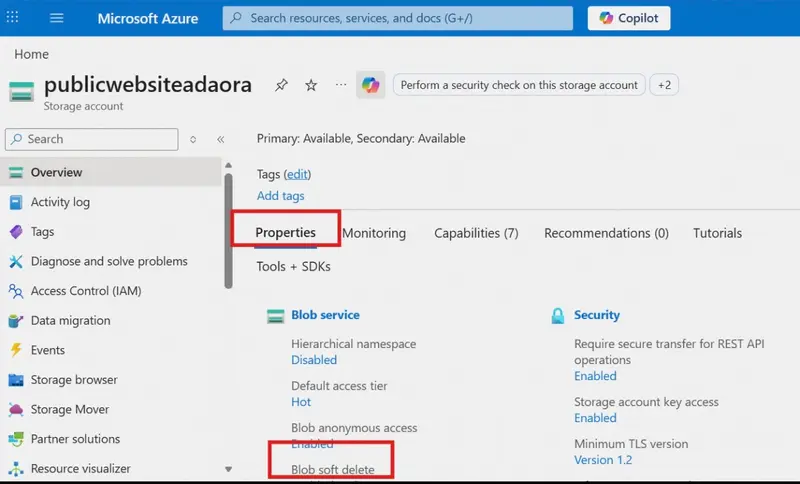Image resolution: width=800 pixels, height=484 pixels.
Task: Click the Overview menu icon
Action: (x=16, y=172)
